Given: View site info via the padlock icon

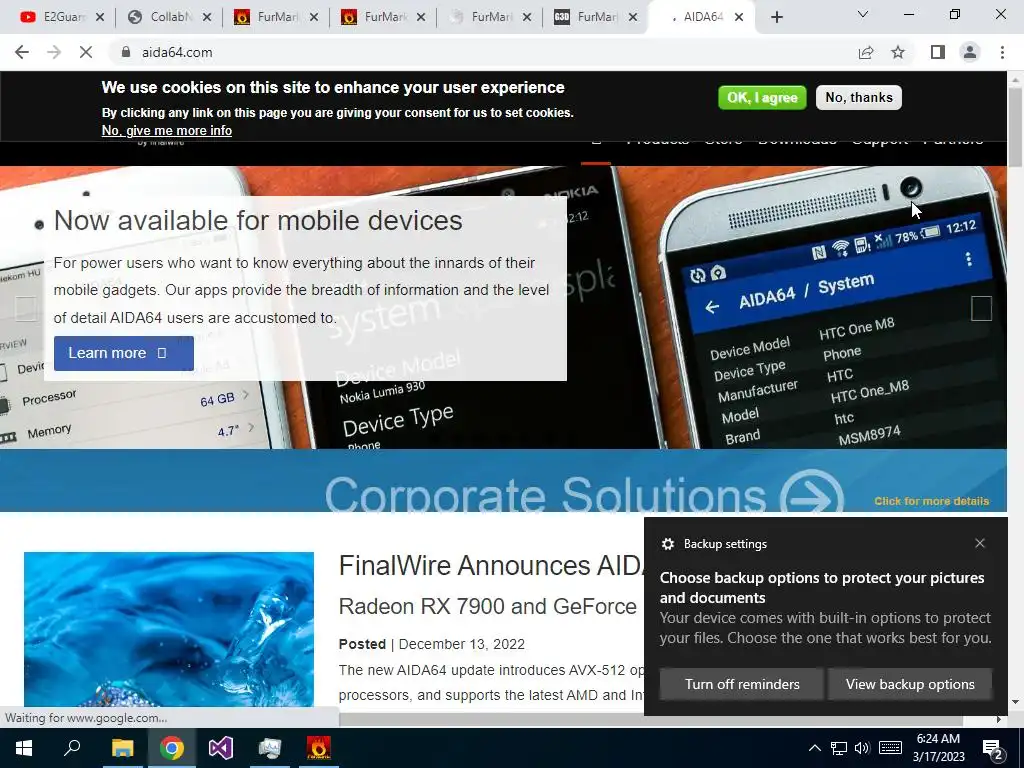Looking at the screenshot, I should pyautogui.click(x=126, y=52).
